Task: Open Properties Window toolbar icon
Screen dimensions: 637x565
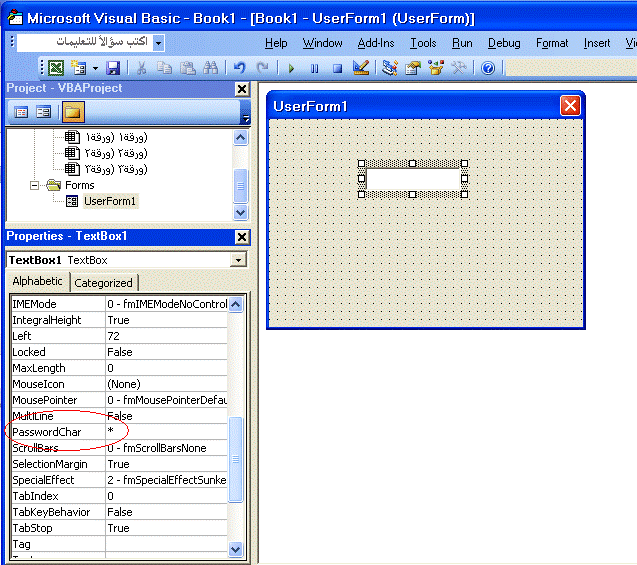Action: pyautogui.click(x=413, y=68)
